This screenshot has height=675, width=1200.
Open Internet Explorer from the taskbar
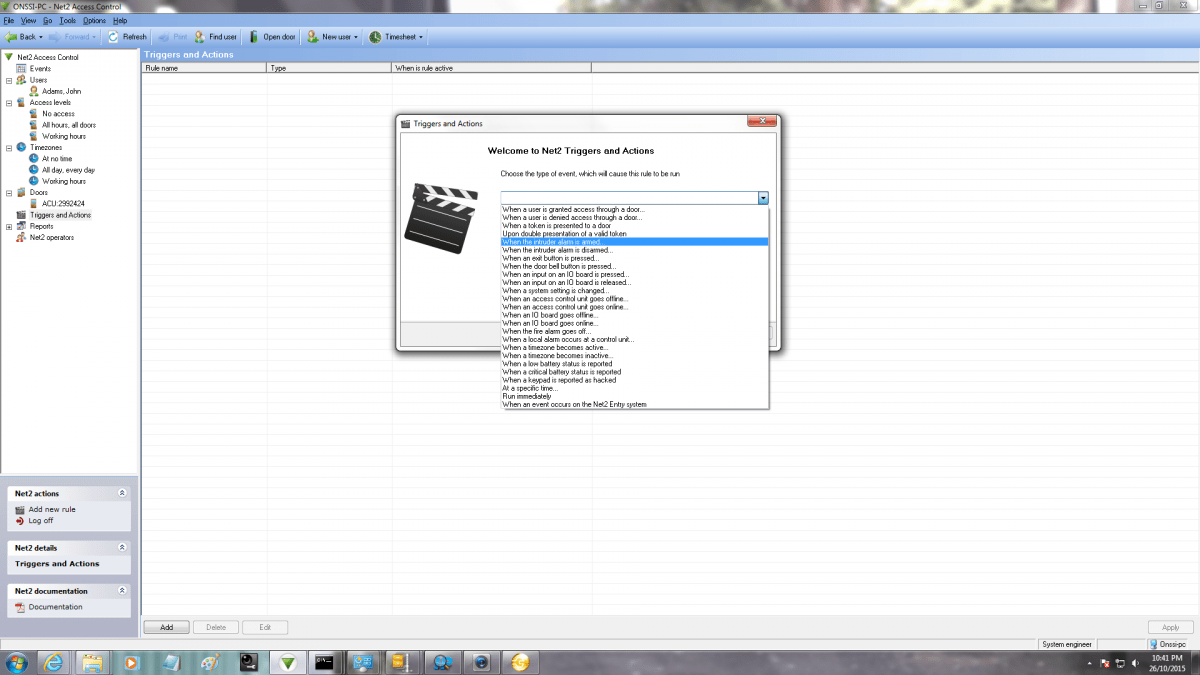(x=54, y=662)
